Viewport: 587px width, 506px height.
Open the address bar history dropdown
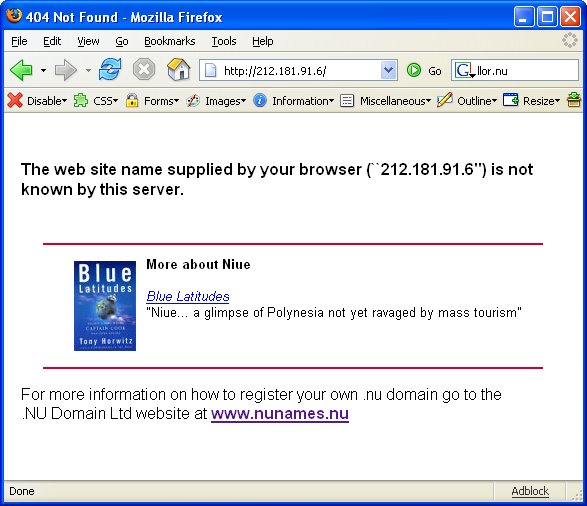(389, 70)
